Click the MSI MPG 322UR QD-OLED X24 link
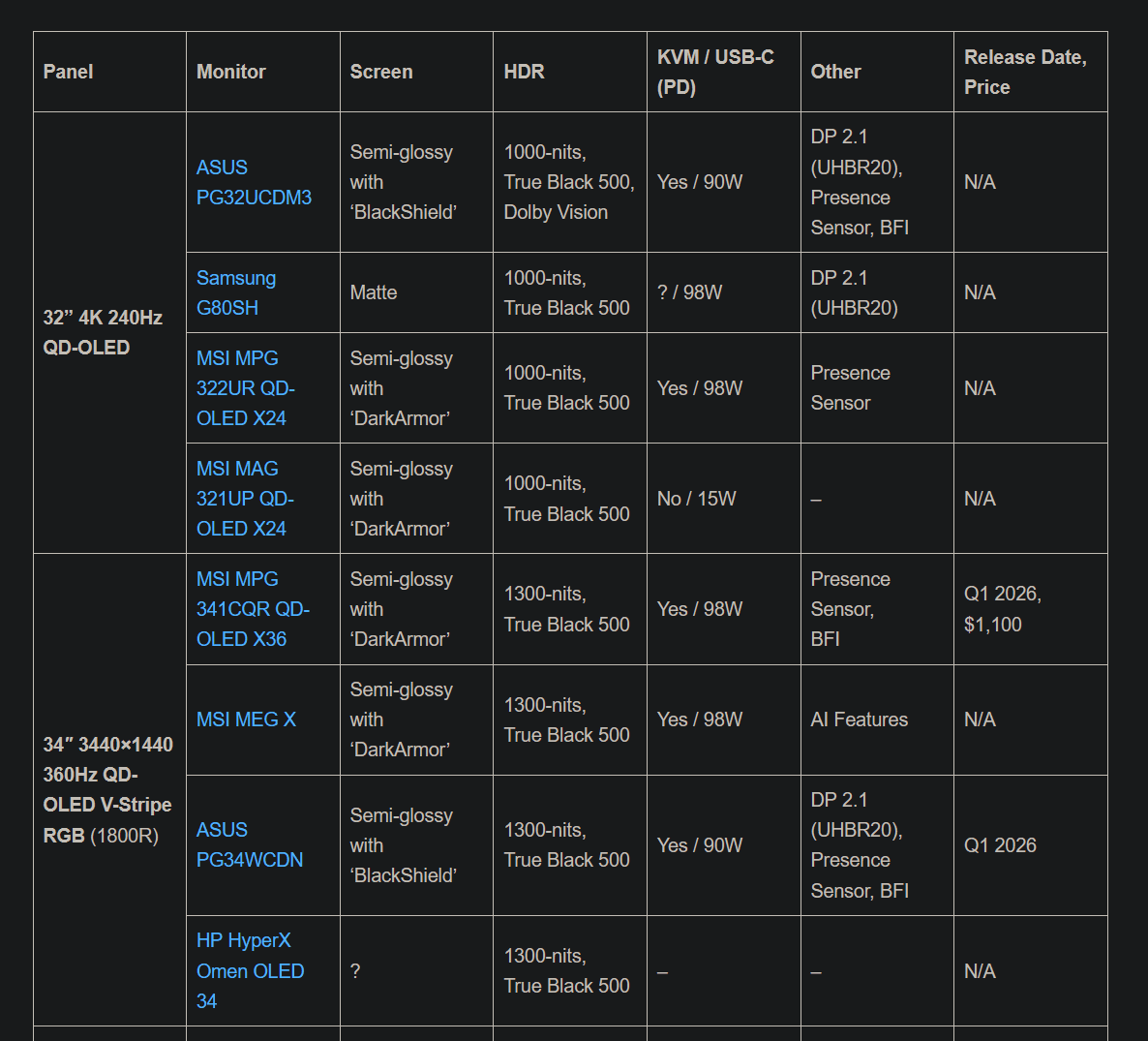Image resolution: width=1148 pixels, height=1041 pixels. 245,388
